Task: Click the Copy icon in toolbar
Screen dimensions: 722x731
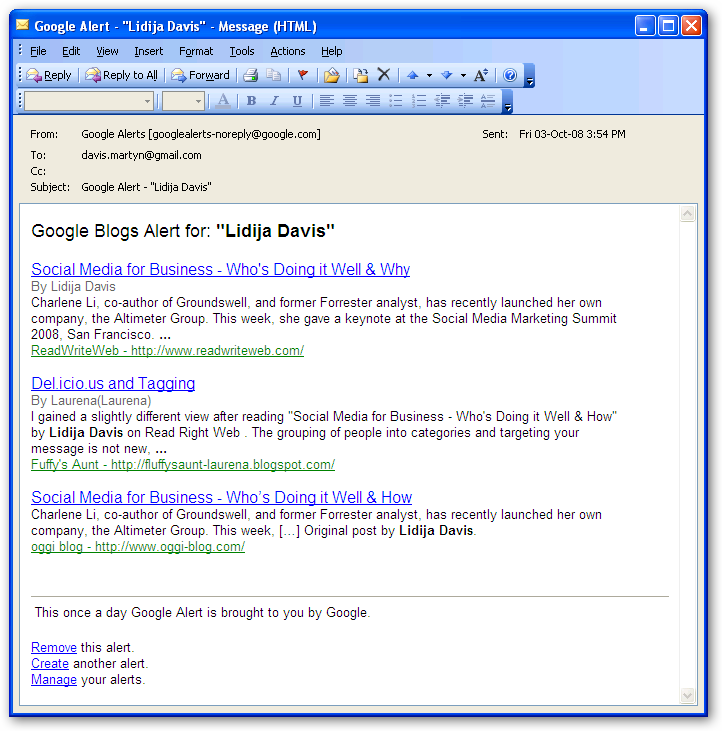Action: click(274, 75)
